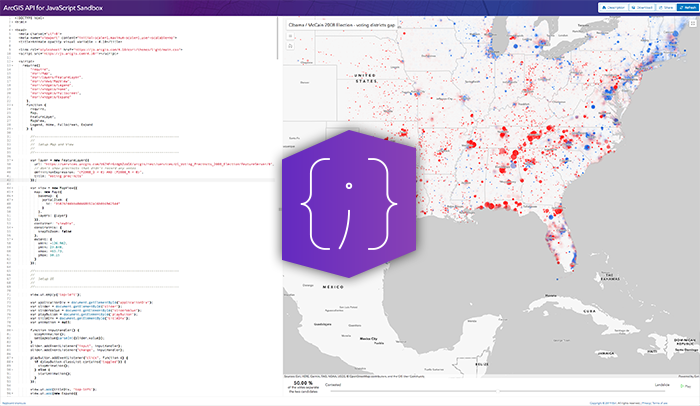
Task: Click the Contested label by slider
Action: click(x=333, y=385)
